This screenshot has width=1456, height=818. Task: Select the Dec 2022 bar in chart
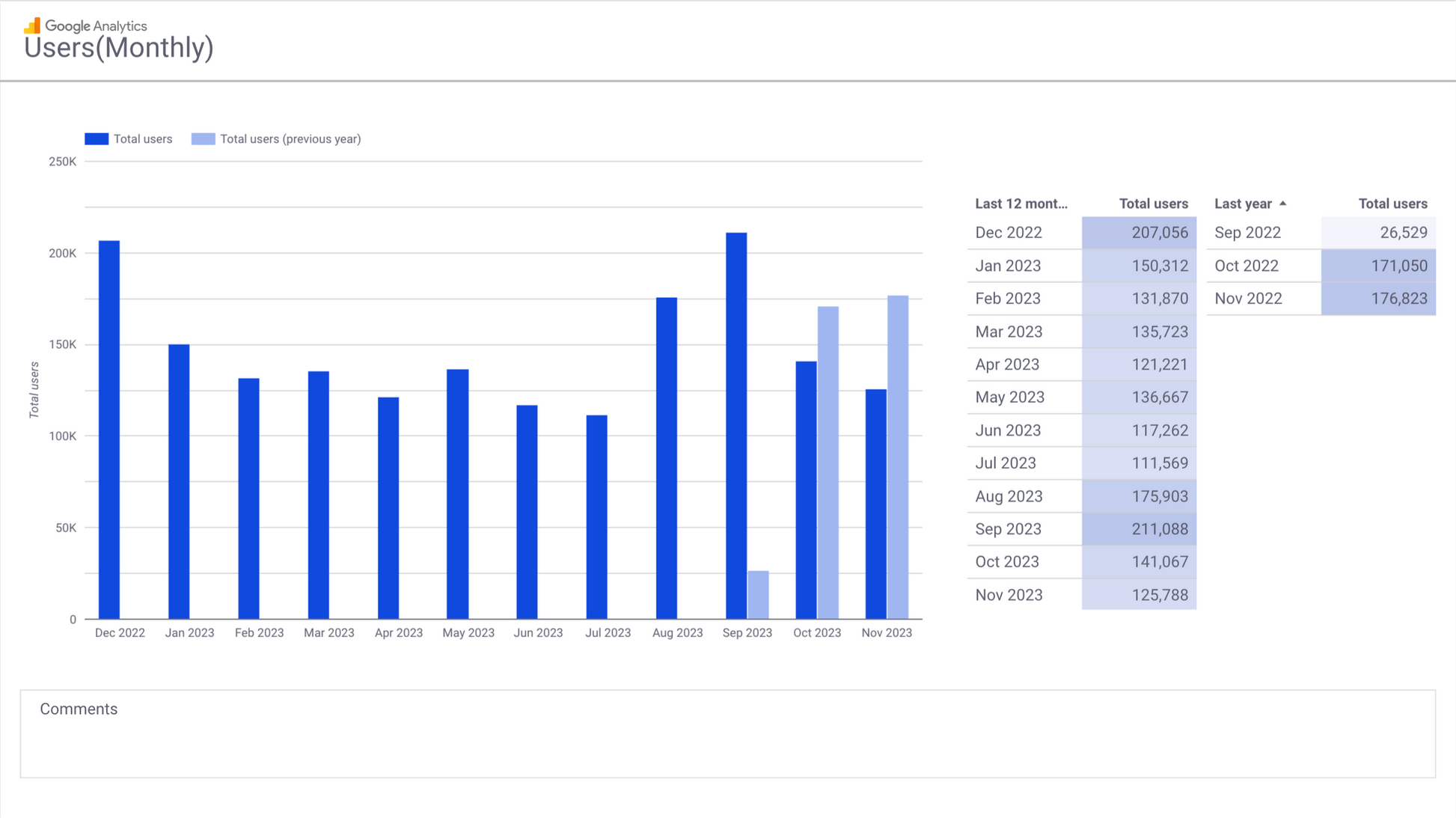(109, 430)
